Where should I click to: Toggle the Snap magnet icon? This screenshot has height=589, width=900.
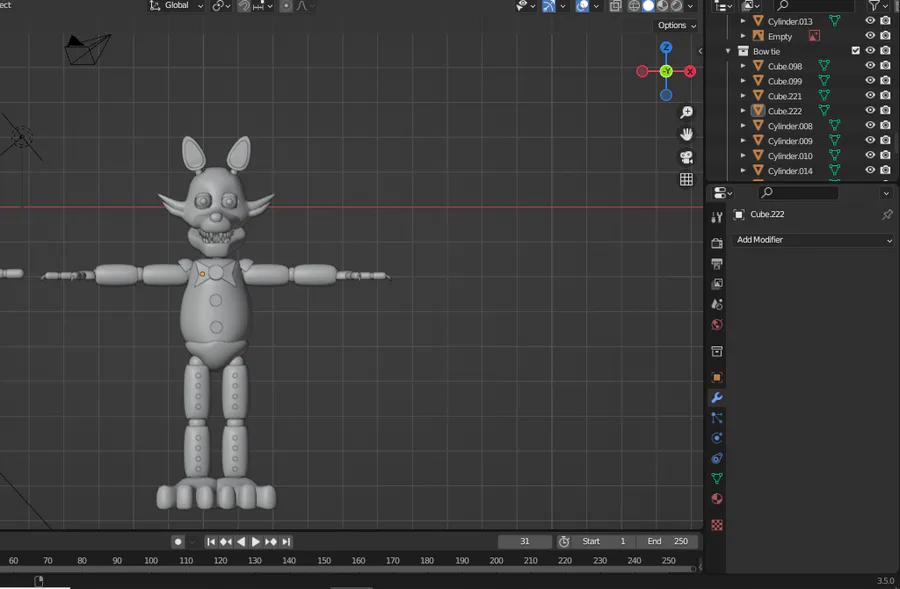pos(244,6)
